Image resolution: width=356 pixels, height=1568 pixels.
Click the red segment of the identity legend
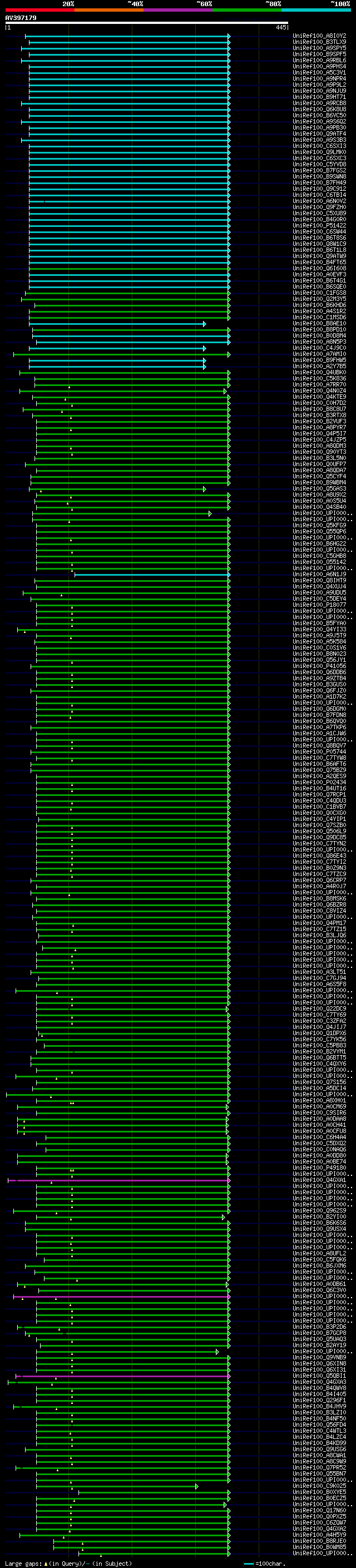pos(39,10)
